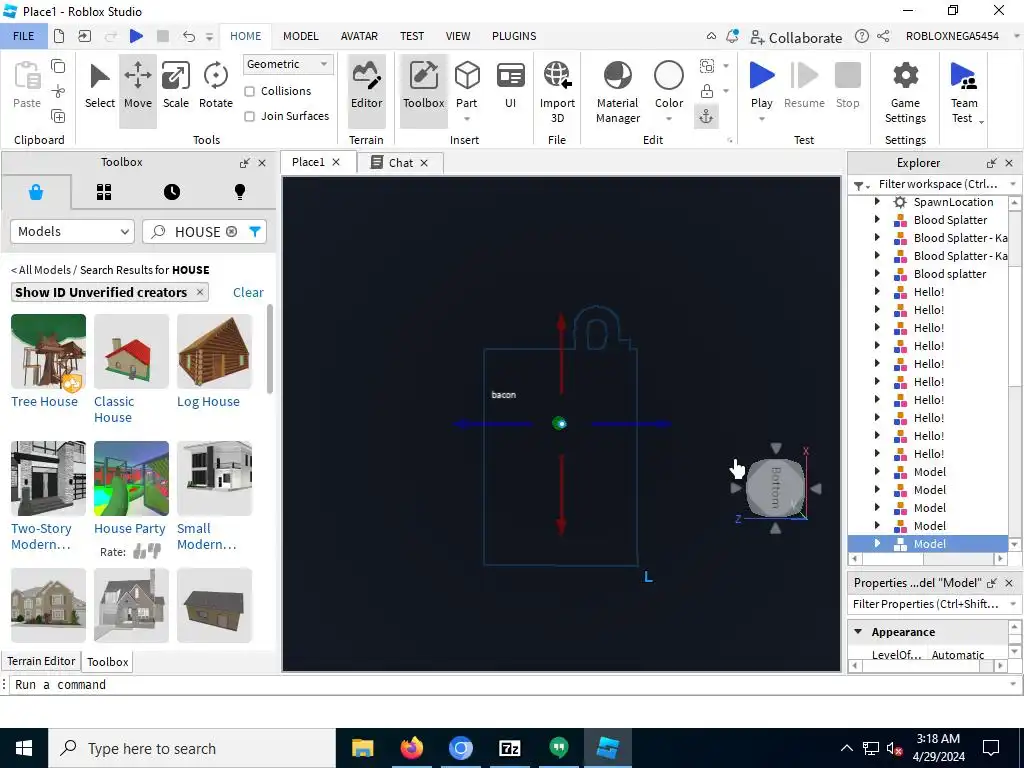Open File Explorer from the taskbar
Image resolution: width=1024 pixels, height=768 pixels.
pyautogui.click(x=362, y=748)
